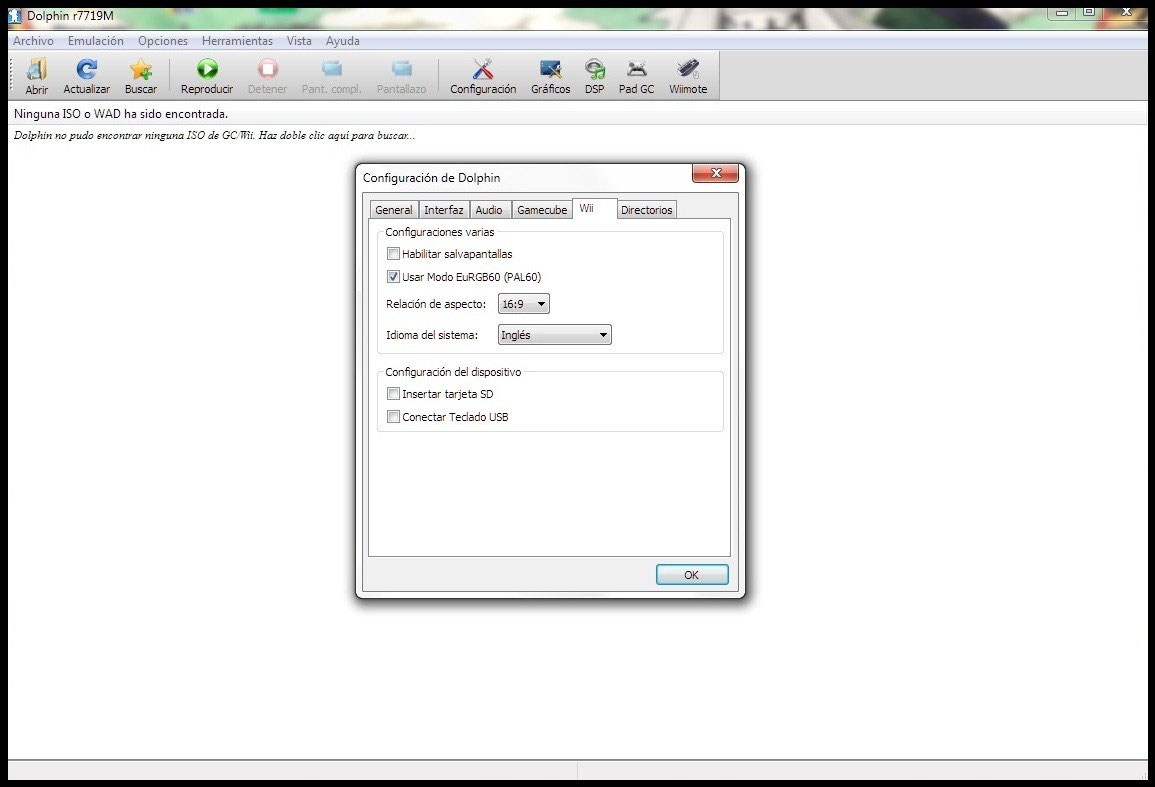This screenshot has height=787, width=1155.
Task: Open the Relación de aspecto 16:9 dropdown
Action: coord(524,304)
